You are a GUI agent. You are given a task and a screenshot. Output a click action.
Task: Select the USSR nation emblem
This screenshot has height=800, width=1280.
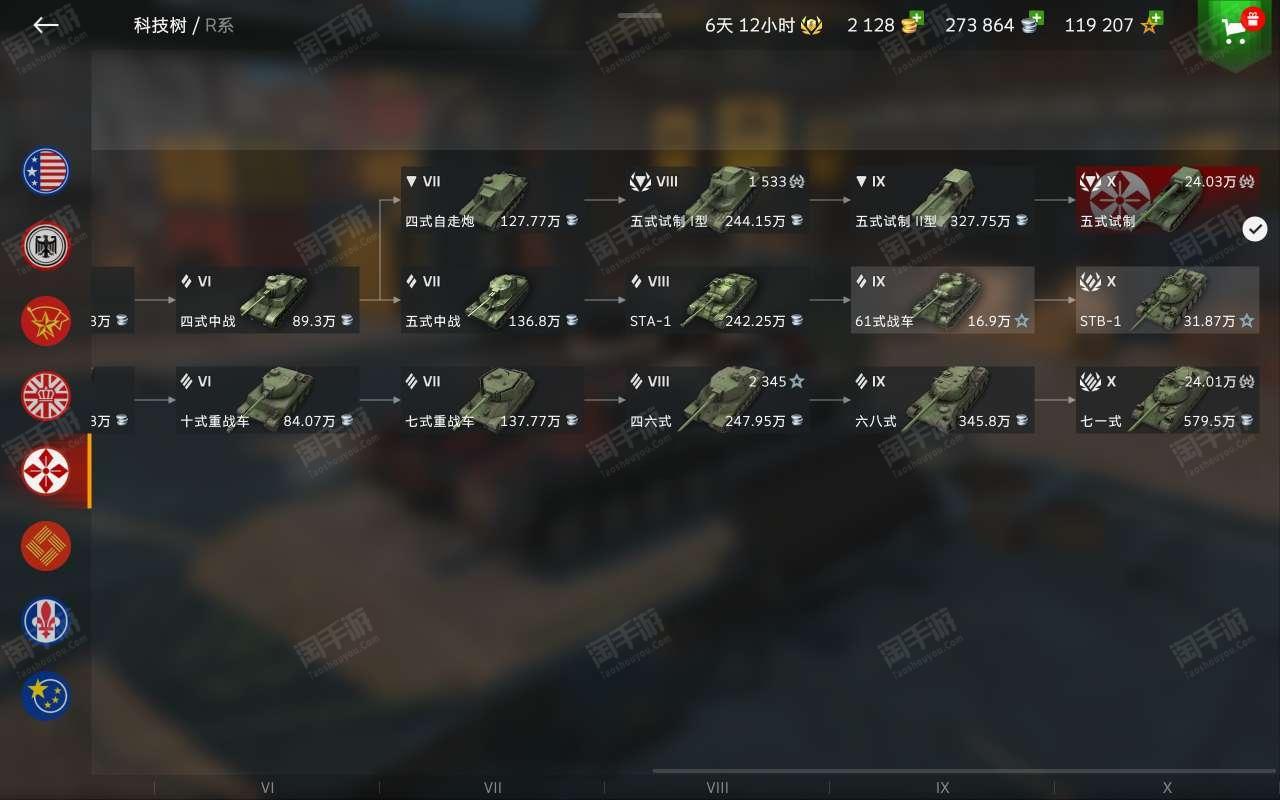(46, 321)
